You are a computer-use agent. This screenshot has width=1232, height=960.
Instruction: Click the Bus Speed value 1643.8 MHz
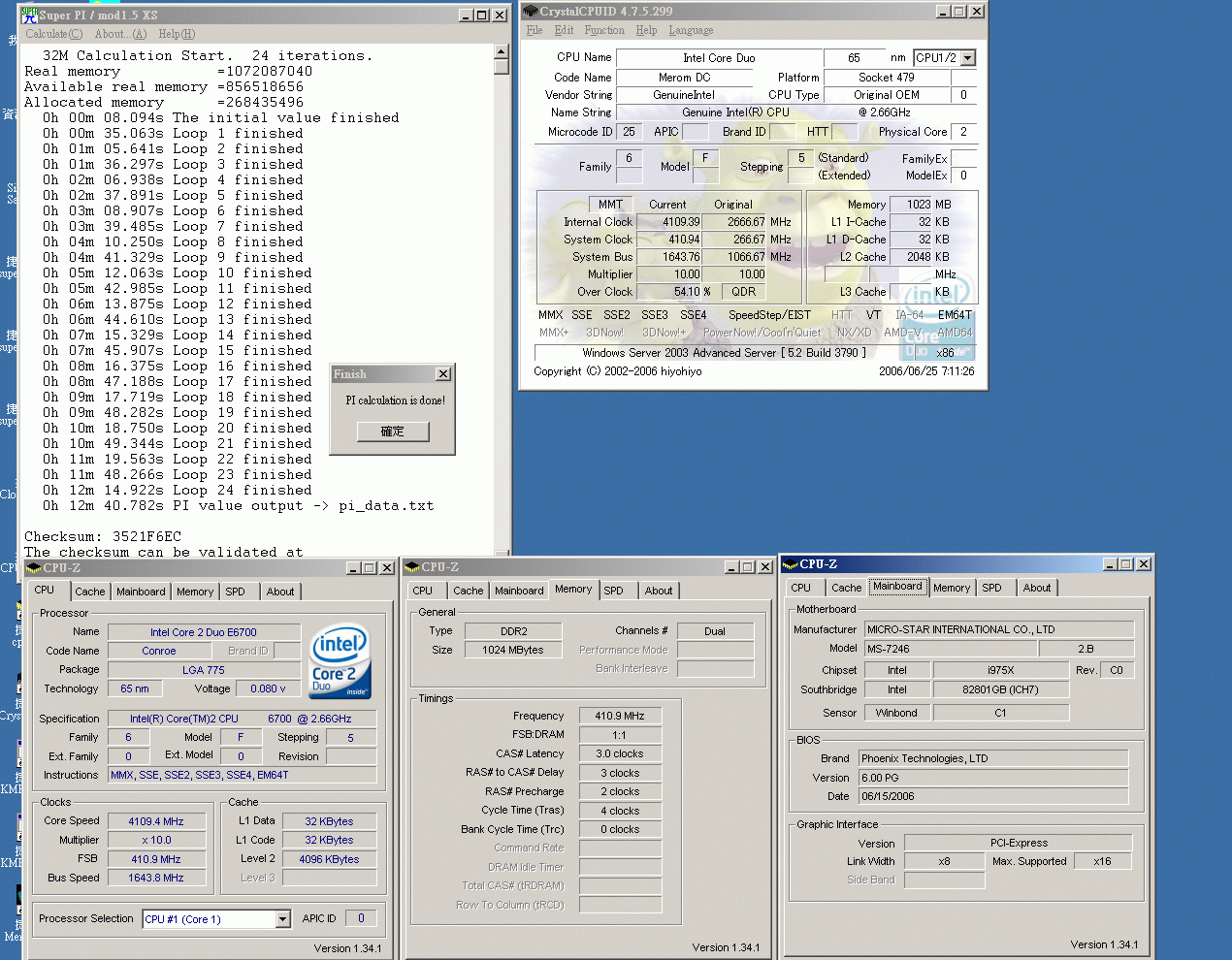click(156, 878)
